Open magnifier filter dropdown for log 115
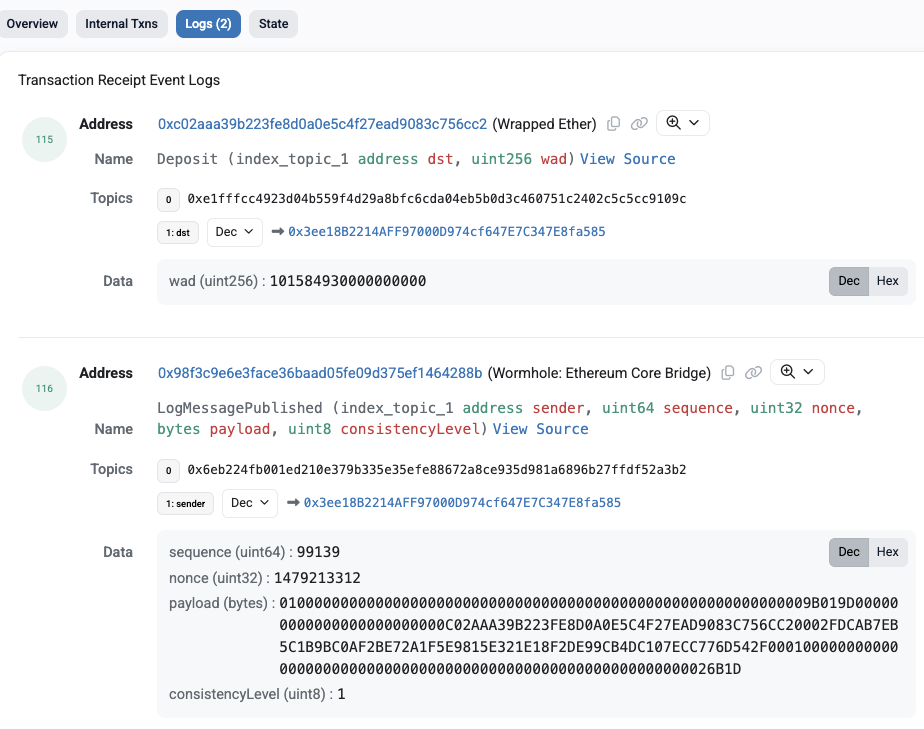This screenshot has width=924, height=729. (682, 123)
